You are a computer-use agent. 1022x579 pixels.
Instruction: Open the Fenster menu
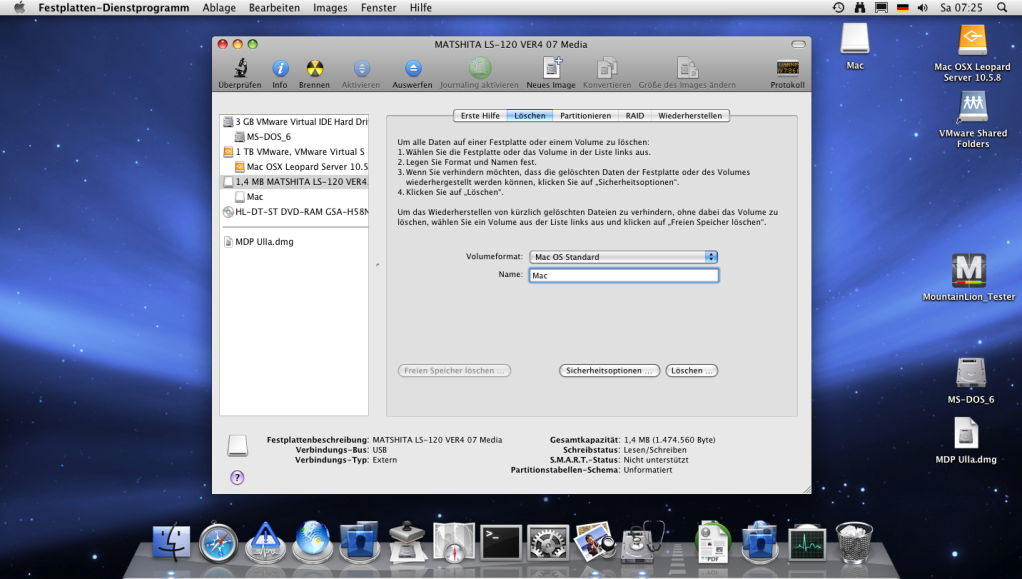click(x=379, y=8)
